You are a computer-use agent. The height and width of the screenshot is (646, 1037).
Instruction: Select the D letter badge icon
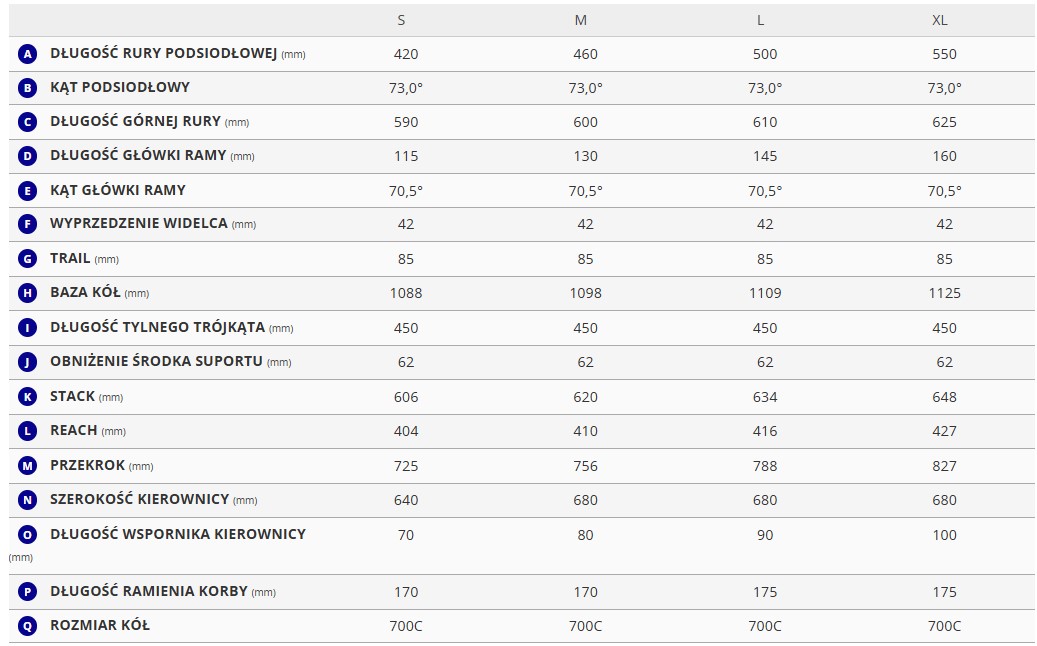(28, 156)
